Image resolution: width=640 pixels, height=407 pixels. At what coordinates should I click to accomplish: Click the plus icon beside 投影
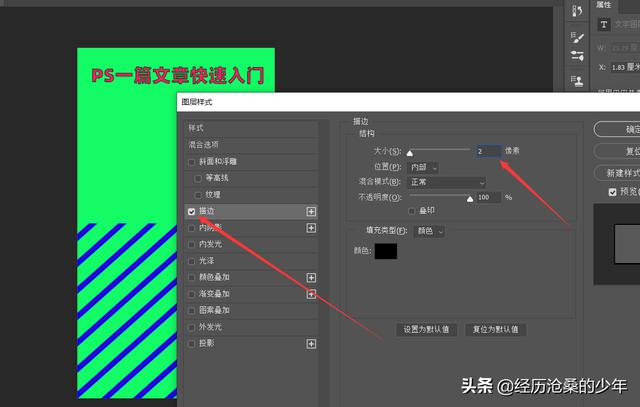pos(311,344)
